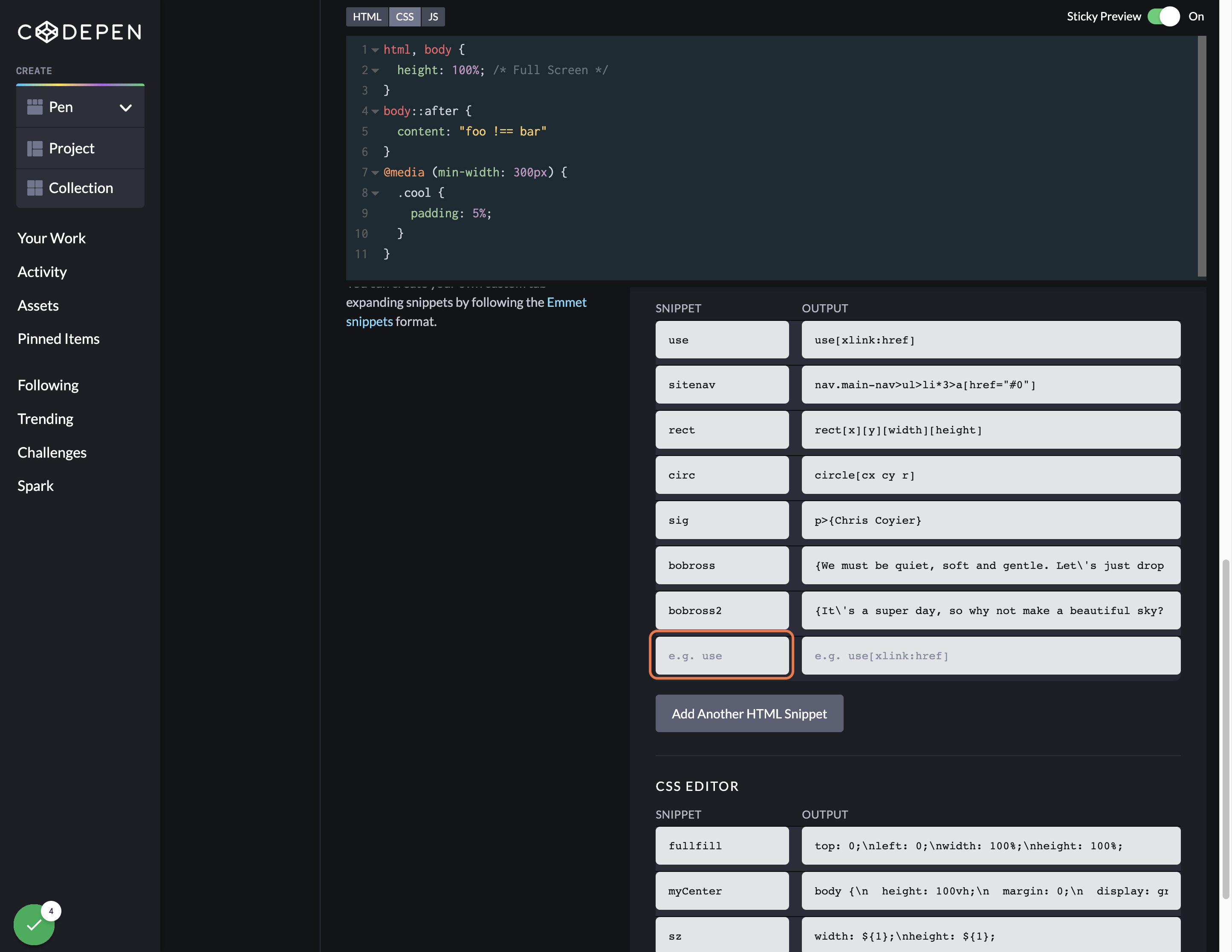Screen dimensions: 1232x952
Task: Edit the 'rect[x][y][width][height]' output field
Action: [x=991, y=430]
